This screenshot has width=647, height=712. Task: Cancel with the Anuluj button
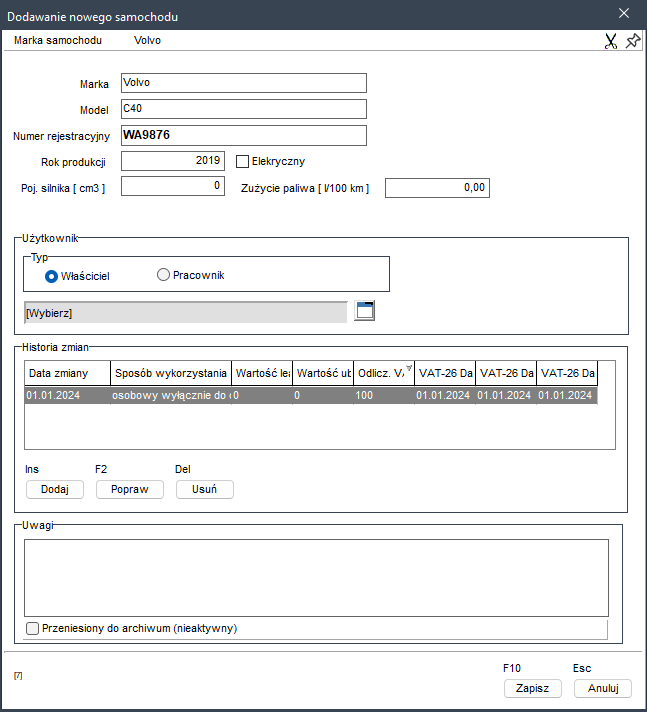coord(603,688)
